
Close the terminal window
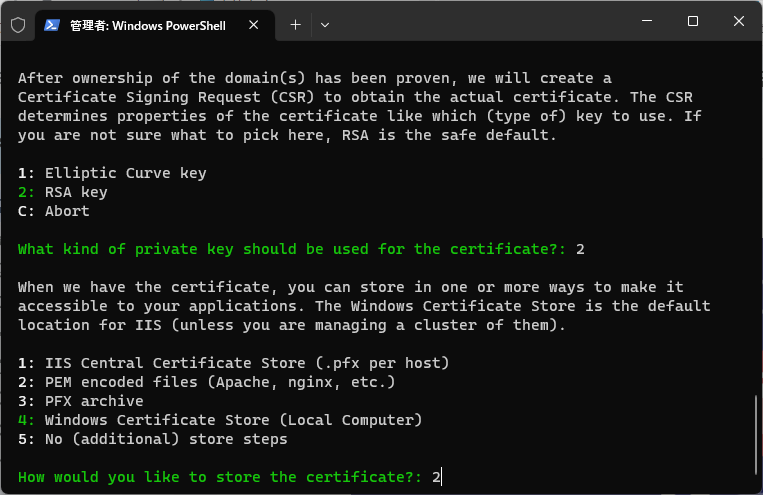point(739,21)
